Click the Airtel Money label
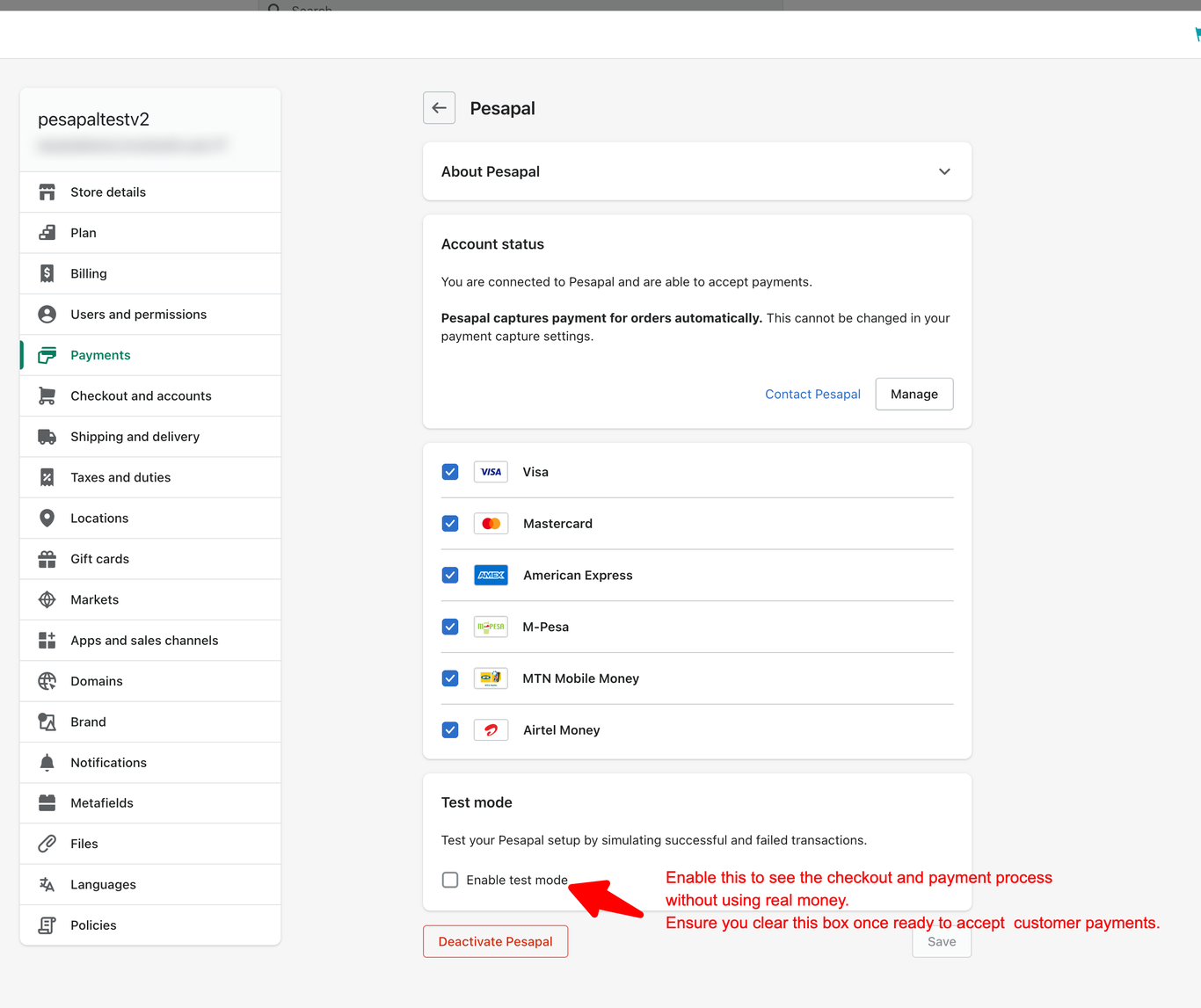1201x1008 pixels. (x=562, y=730)
